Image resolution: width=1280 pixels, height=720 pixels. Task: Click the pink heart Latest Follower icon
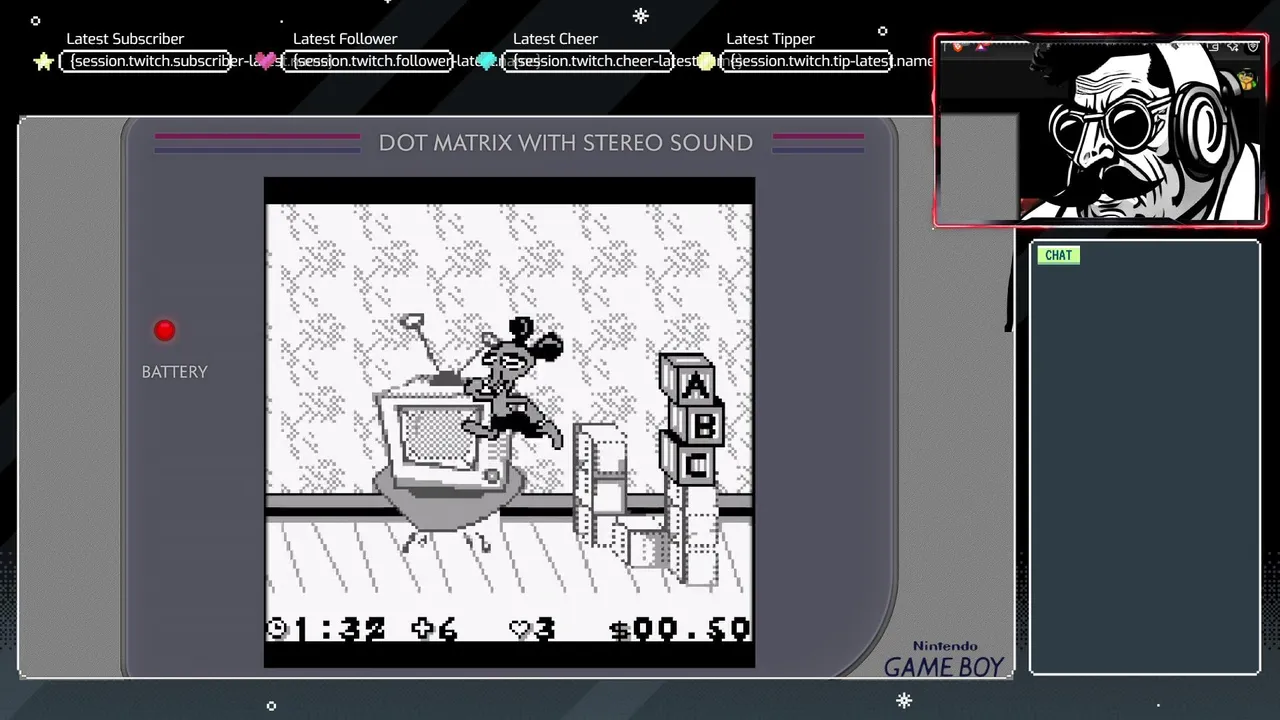(x=266, y=62)
